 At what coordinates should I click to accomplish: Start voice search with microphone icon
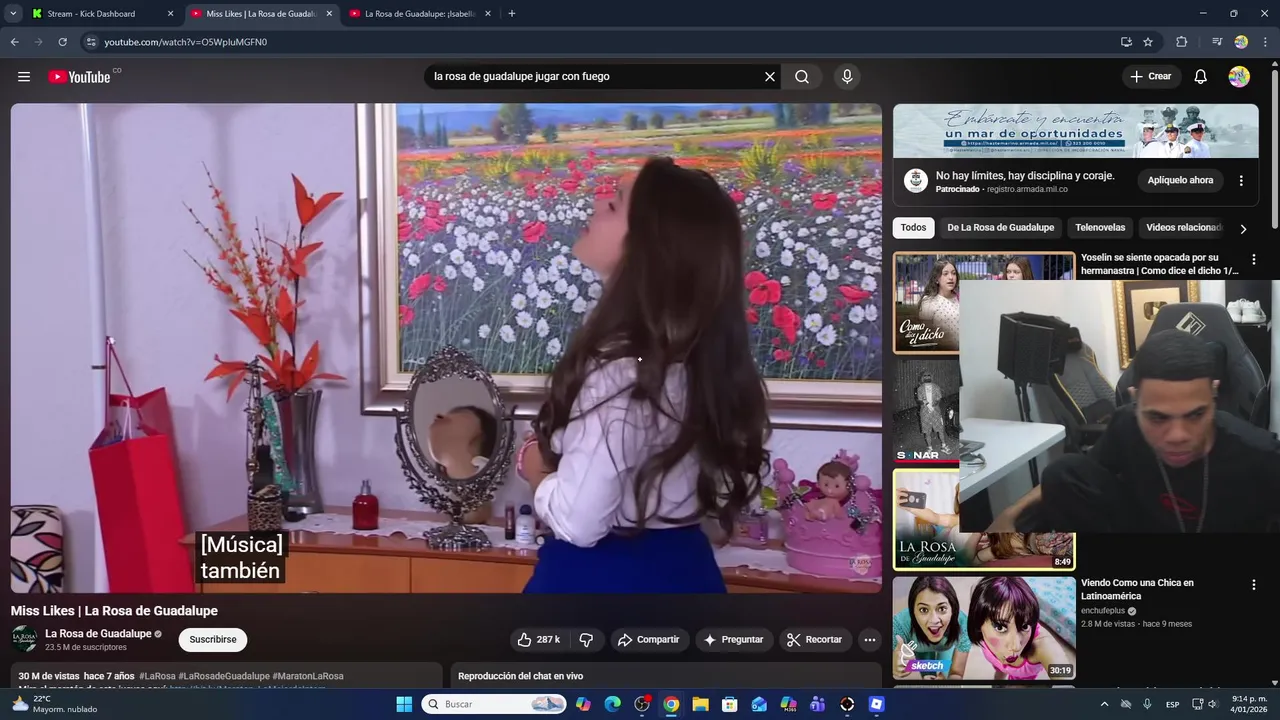[847, 77]
